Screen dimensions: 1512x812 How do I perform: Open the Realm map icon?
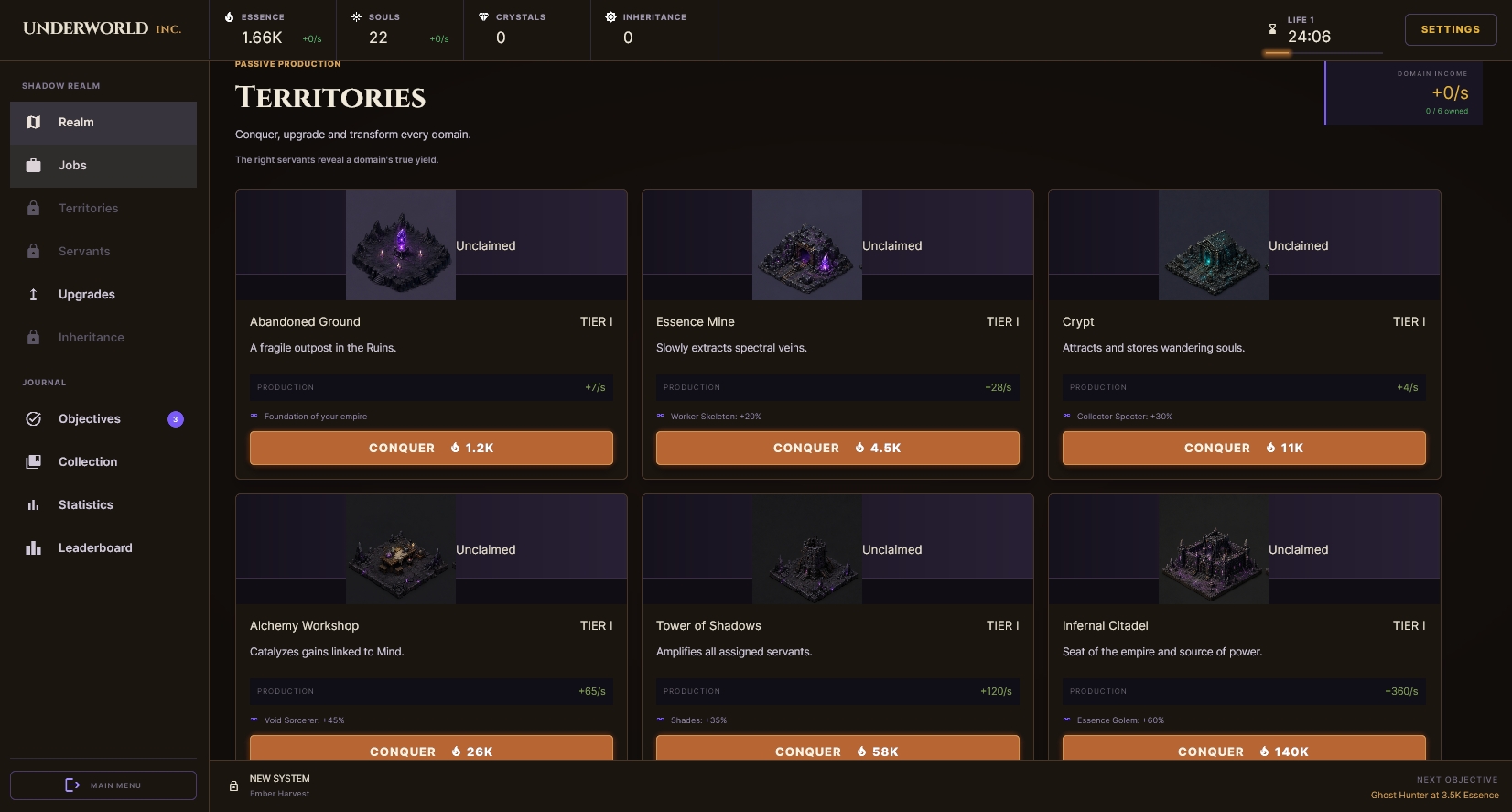34,123
